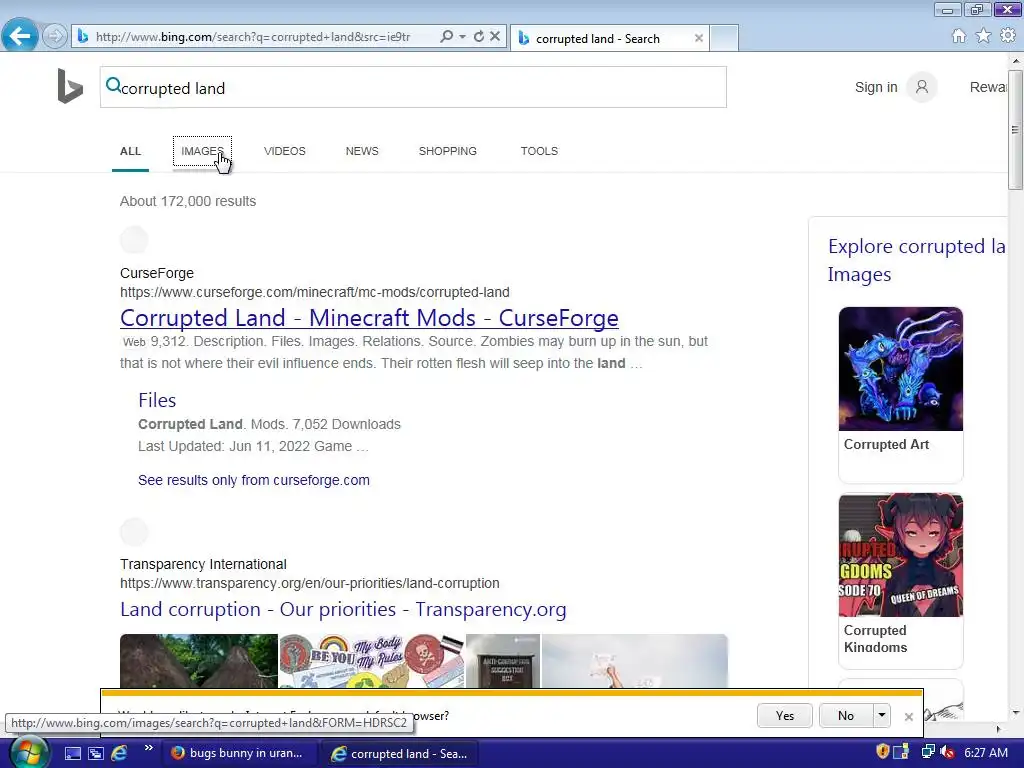The width and height of the screenshot is (1024, 768).
Task: Click the network connection tray icon
Action: [x=927, y=752]
